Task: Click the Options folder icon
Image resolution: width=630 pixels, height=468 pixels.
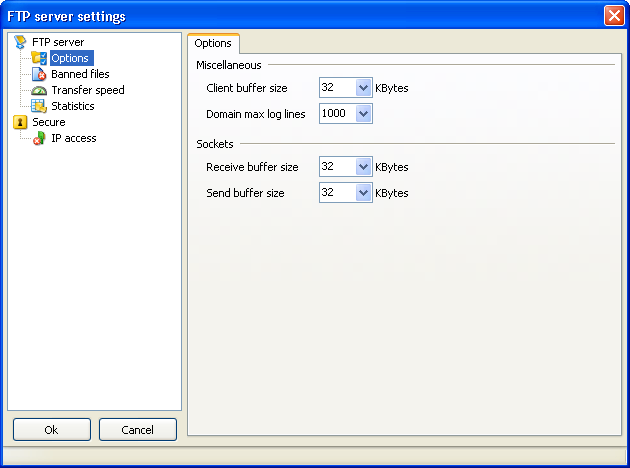Action: (x=39, y=58)
